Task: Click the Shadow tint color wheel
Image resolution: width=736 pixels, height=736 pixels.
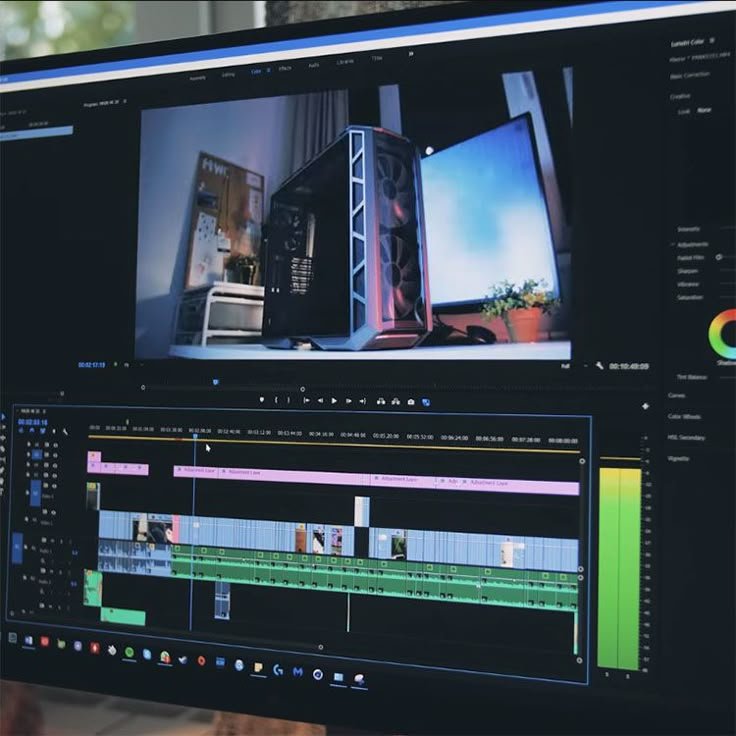Action: (724, 333)
